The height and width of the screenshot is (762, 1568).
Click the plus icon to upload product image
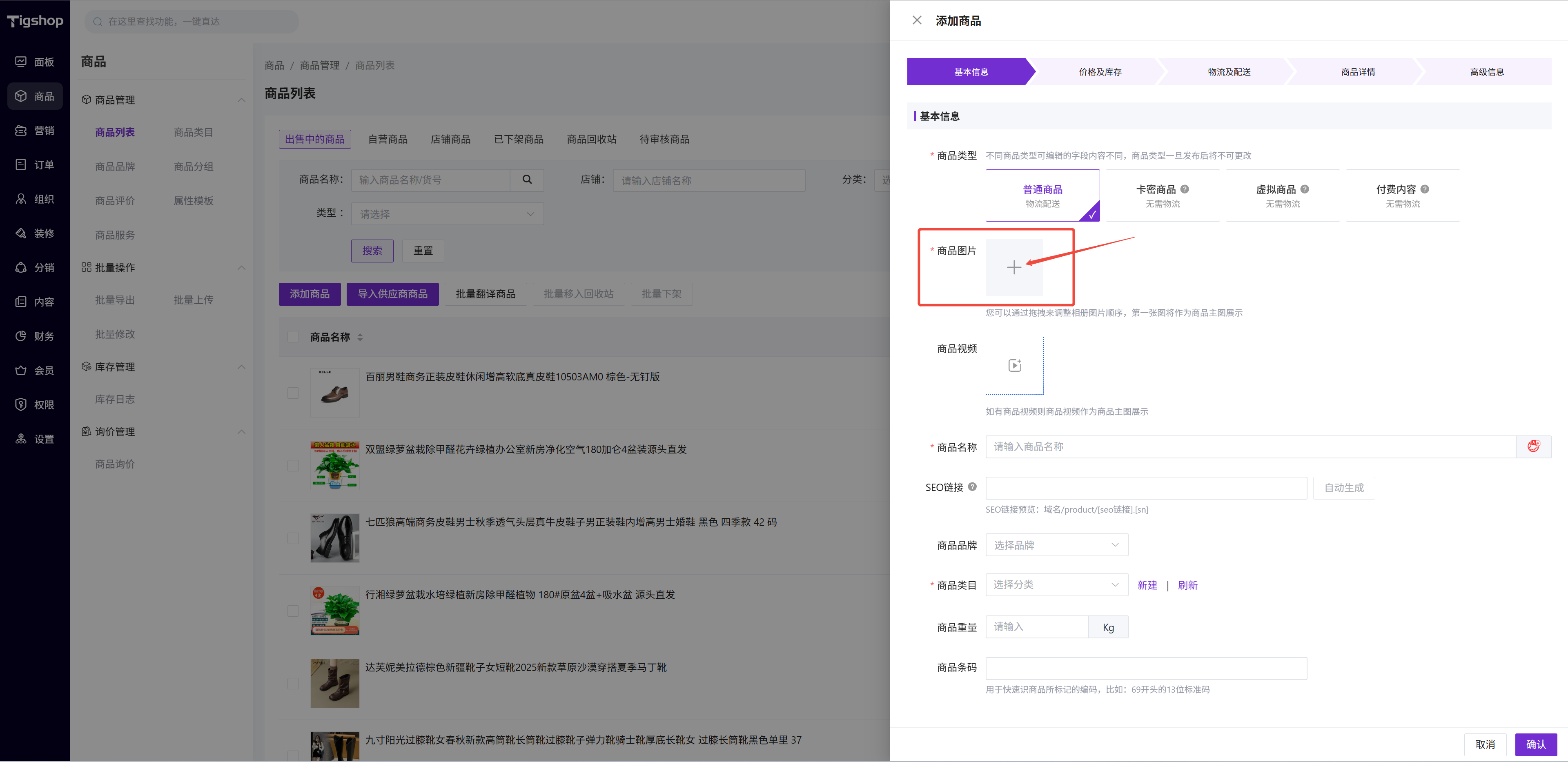click(1013, 267)
